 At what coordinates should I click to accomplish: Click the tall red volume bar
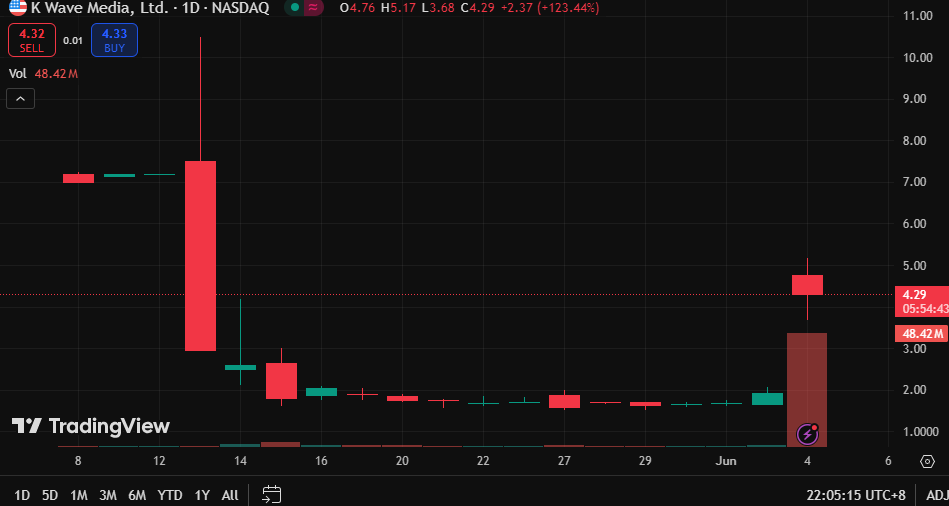point(807,390)
